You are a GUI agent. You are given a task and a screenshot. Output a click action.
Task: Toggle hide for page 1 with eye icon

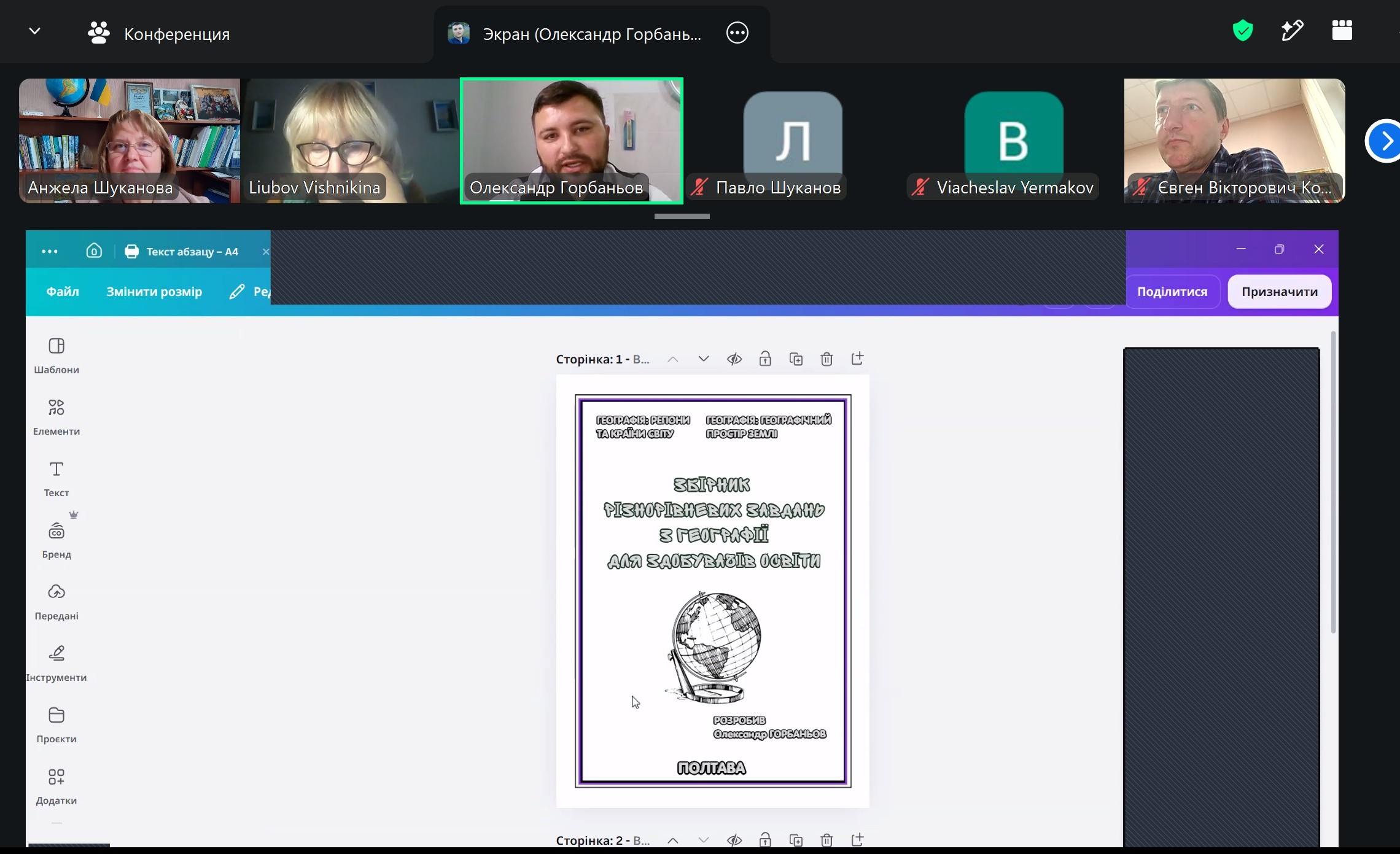pos(734,359)
